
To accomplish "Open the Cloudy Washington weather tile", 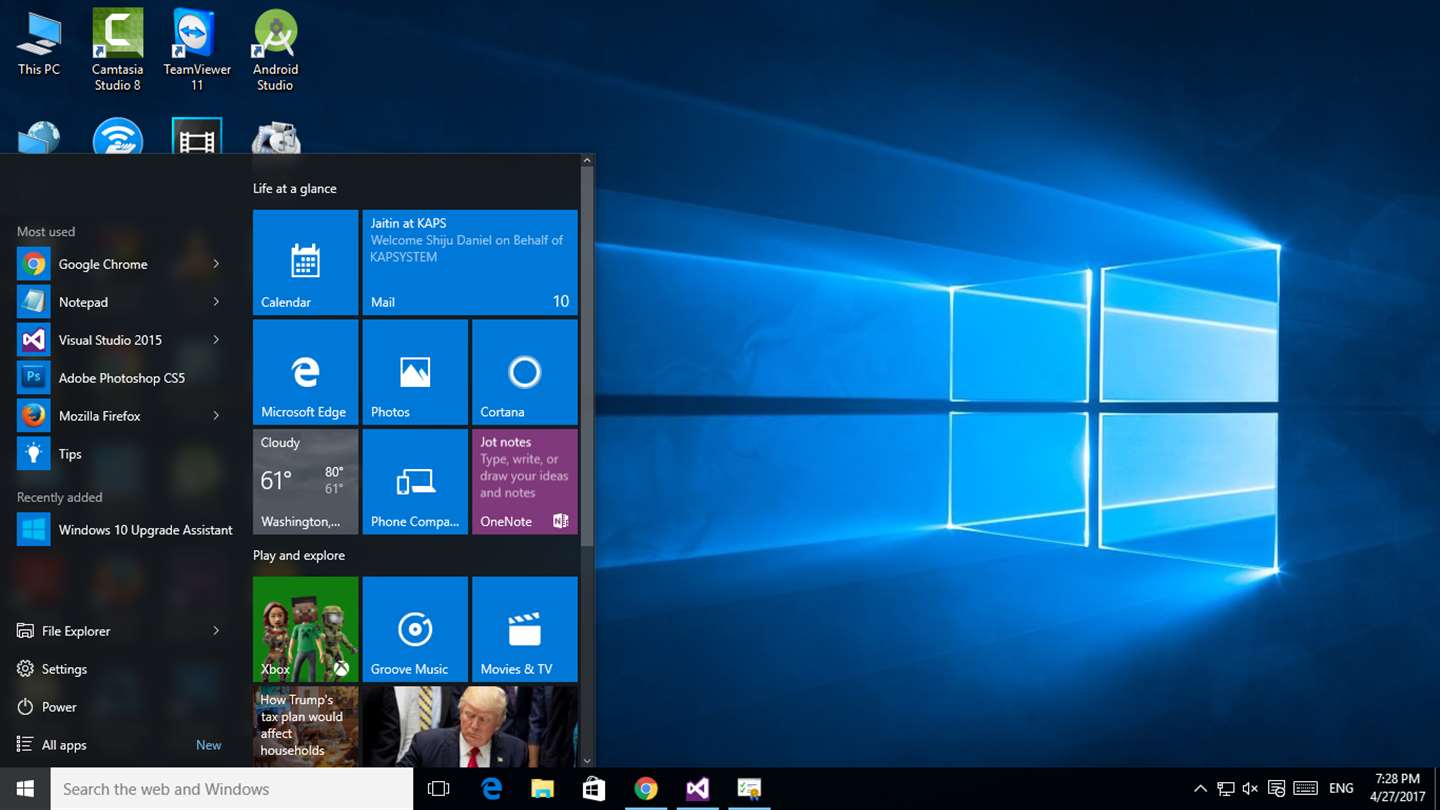I will (x=305, y=482).
